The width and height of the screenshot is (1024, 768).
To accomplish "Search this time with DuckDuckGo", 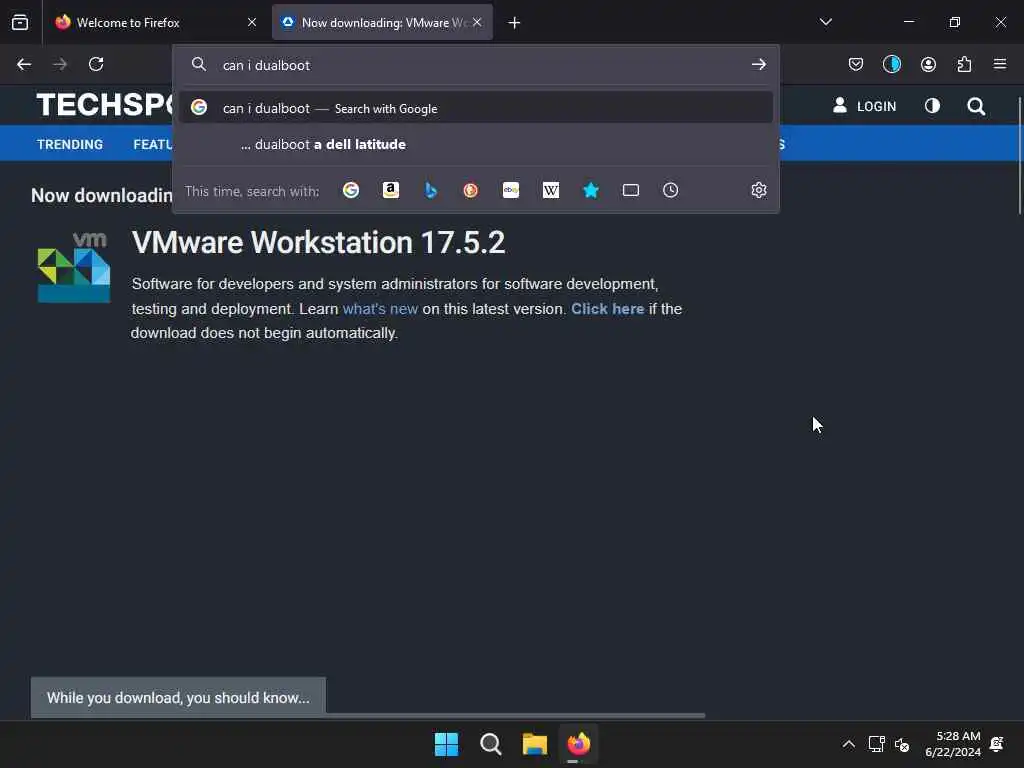I will point(470,190).
